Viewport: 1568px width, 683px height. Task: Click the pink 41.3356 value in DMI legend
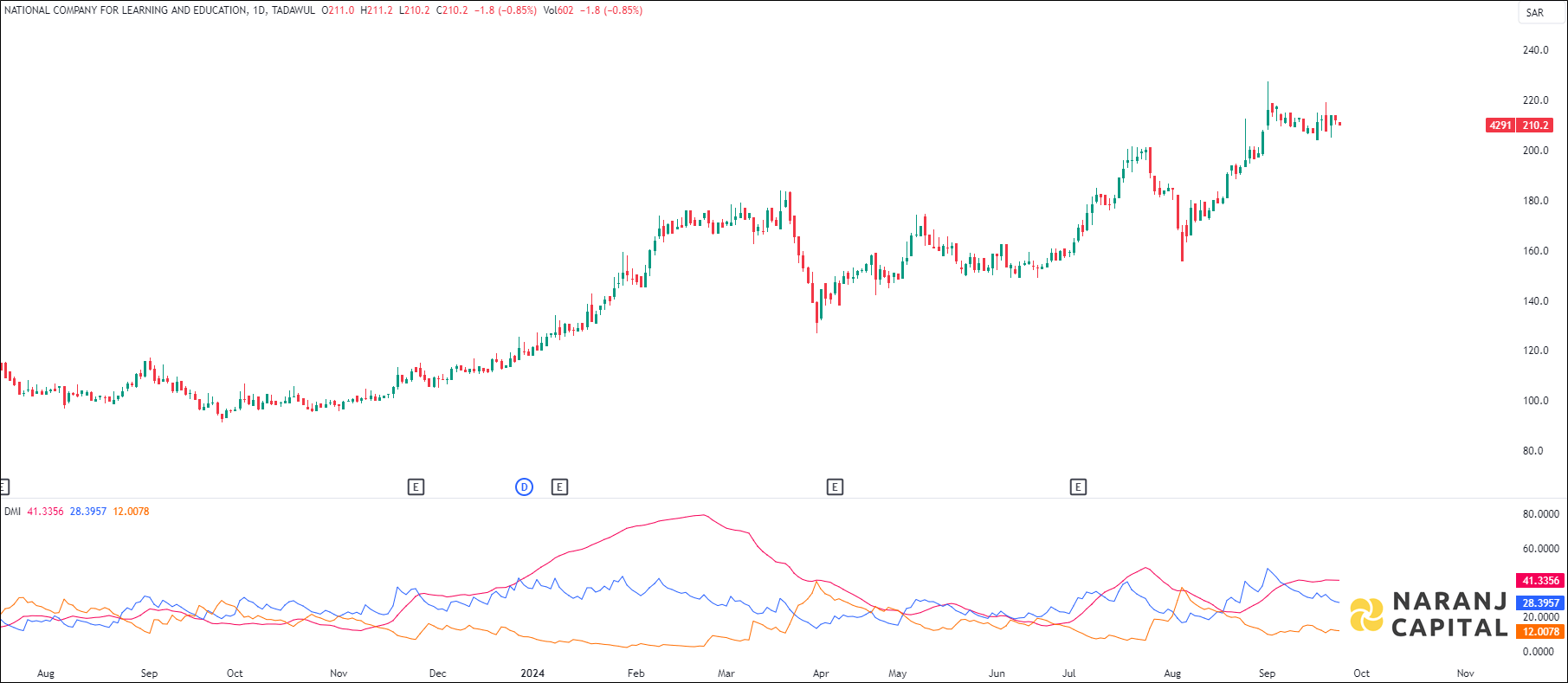coord(45,512)
